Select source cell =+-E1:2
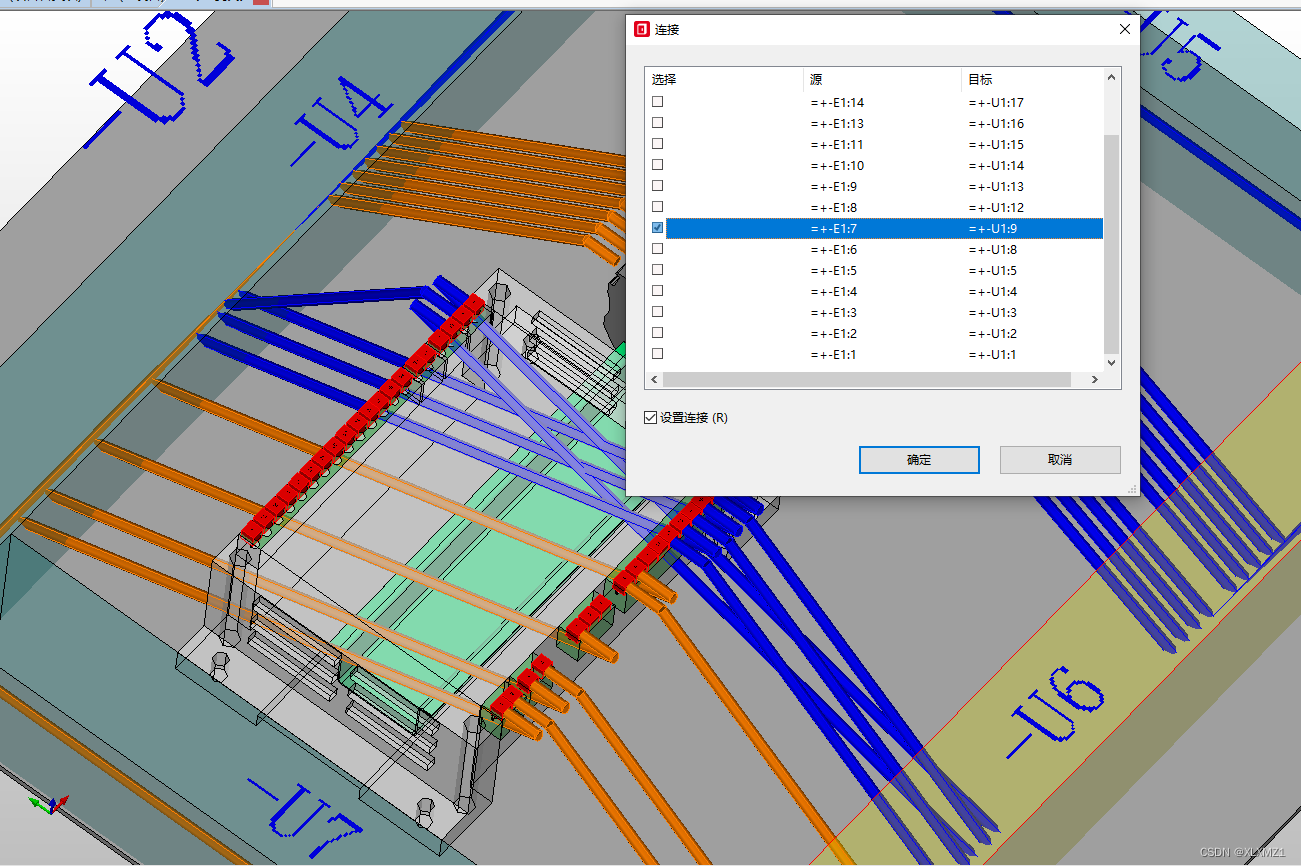 coord(834,334)
